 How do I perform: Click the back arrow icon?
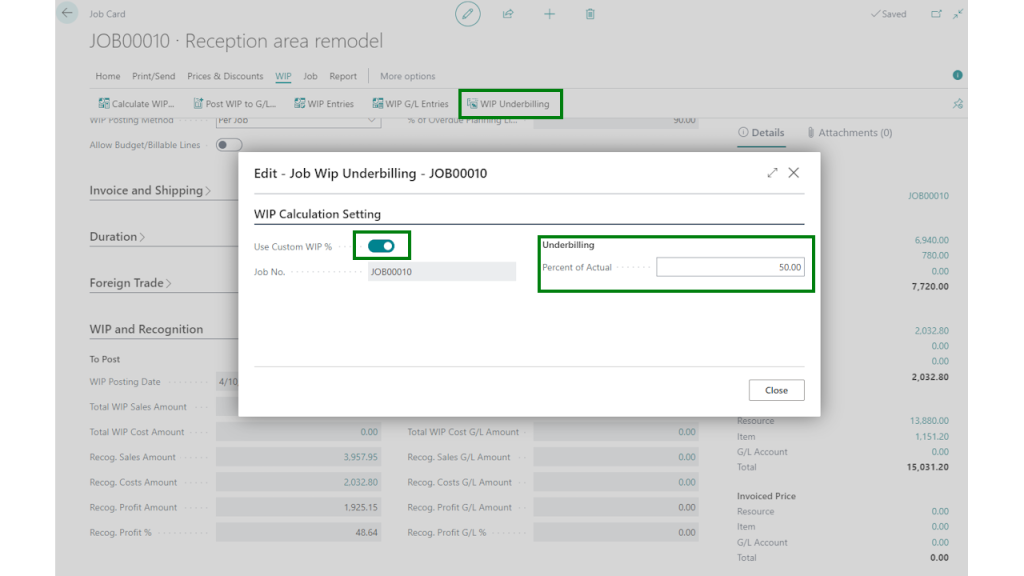[68, 14]
